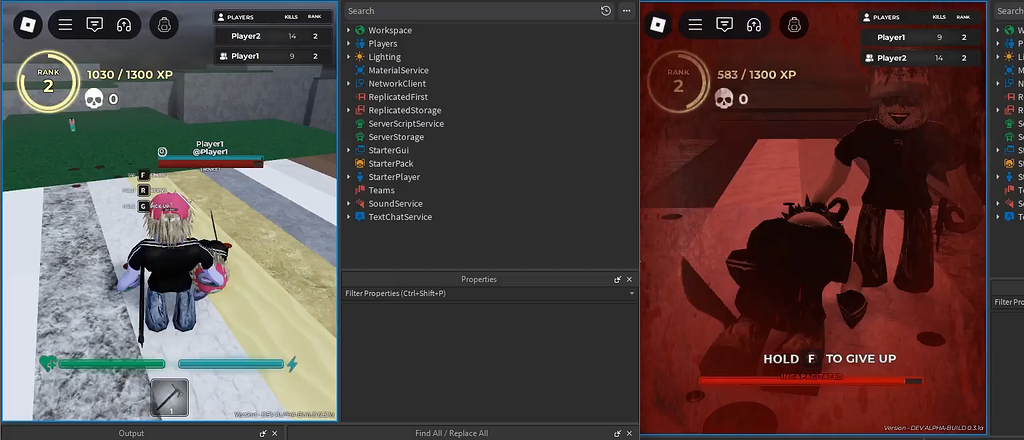Expand the StarterPlayer node

(349, 177)
